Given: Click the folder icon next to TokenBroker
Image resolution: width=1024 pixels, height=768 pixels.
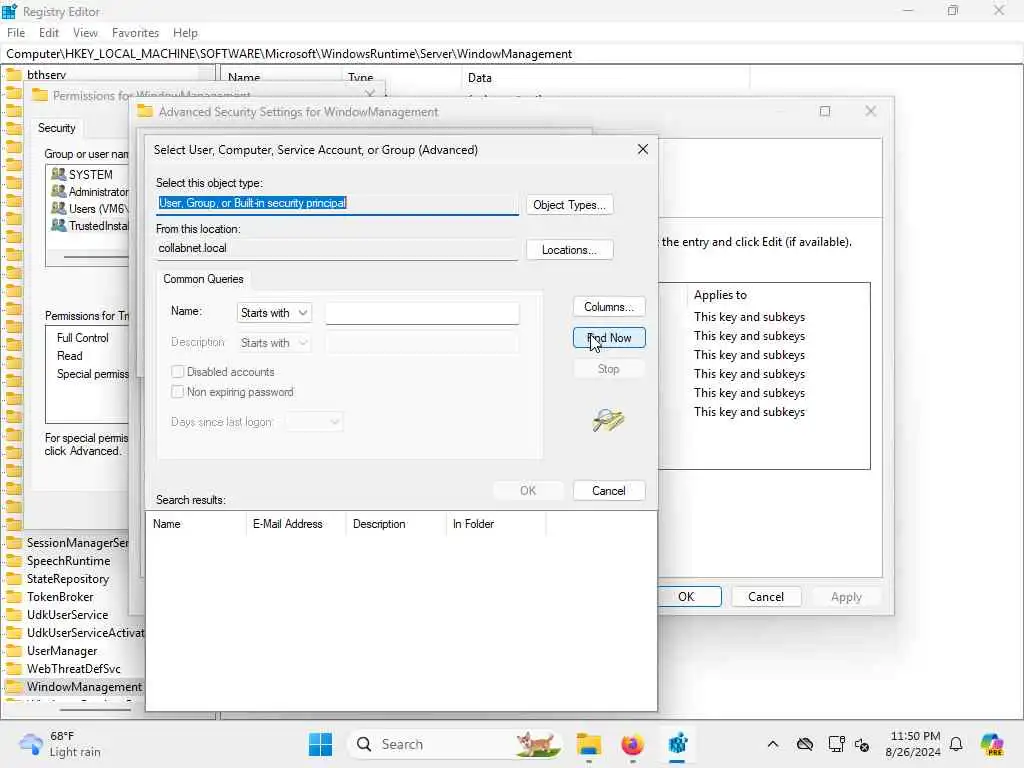Looking at the screenshot, I should (13, 596).
